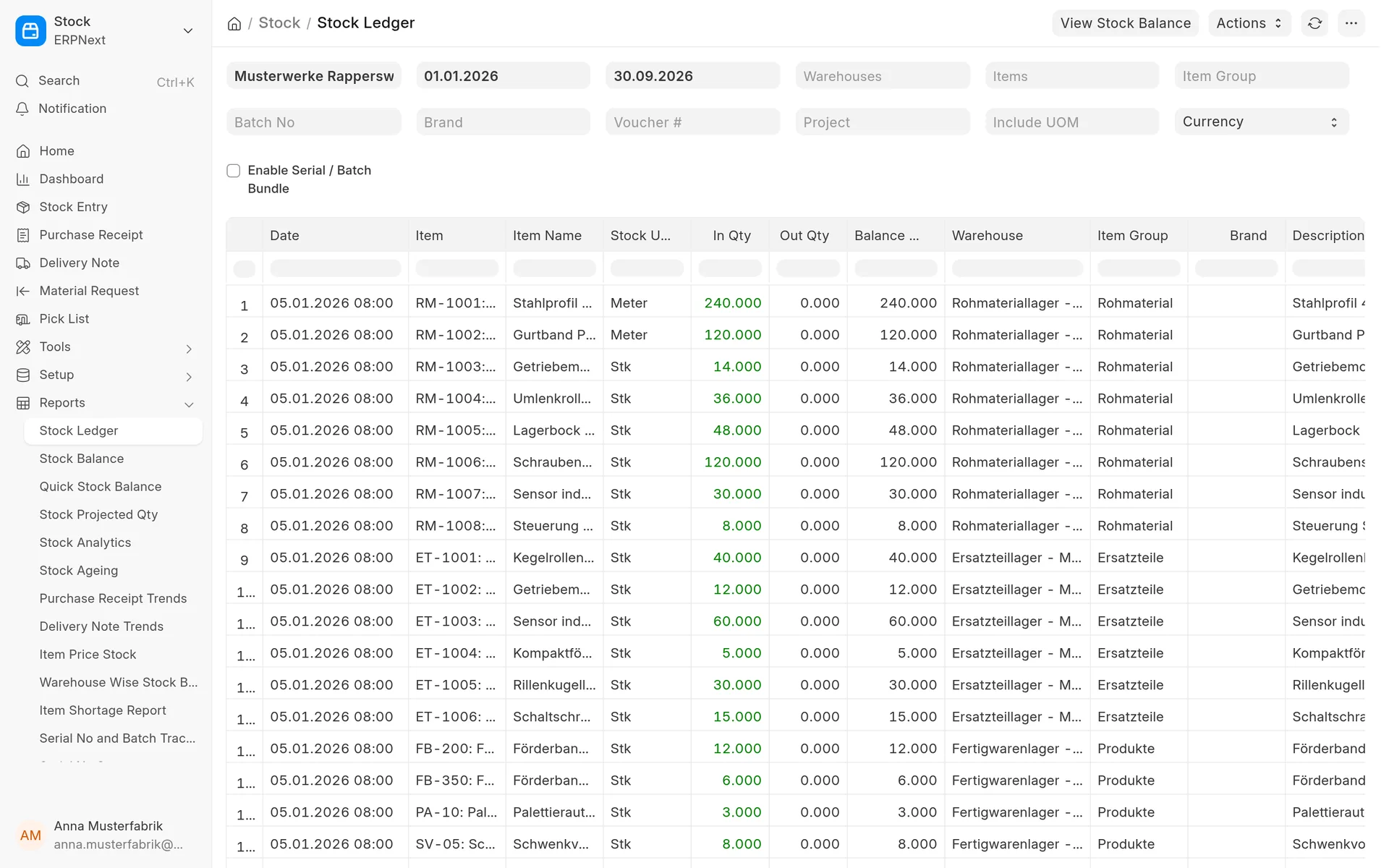This screenshot has width=1389, height=868.
Task: Click the home icon in breadcrumb
Action: 234,24
